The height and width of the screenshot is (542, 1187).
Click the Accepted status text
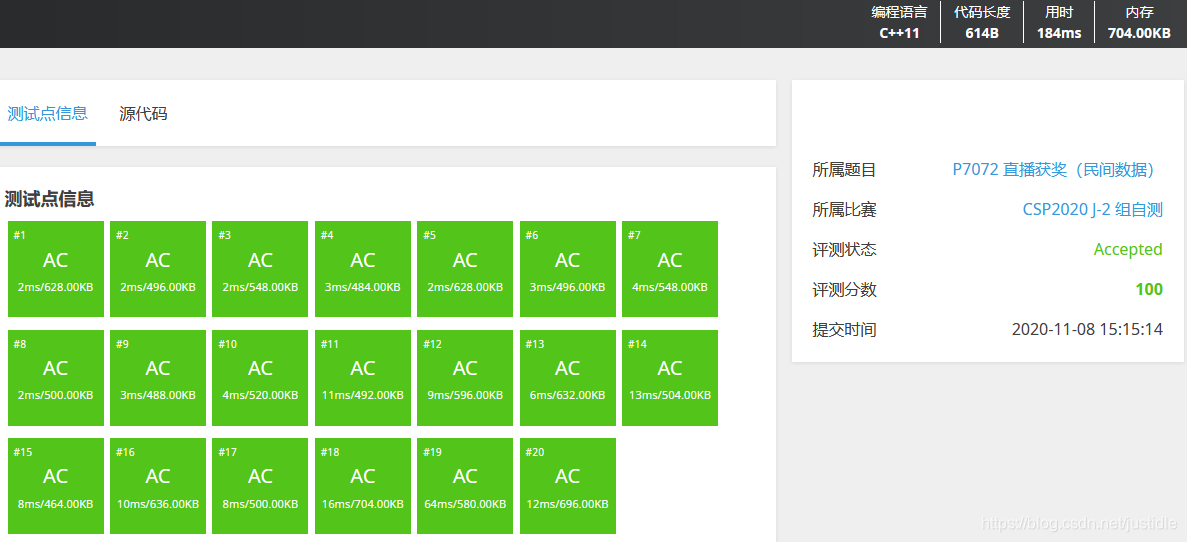[x=1128, y=249]
